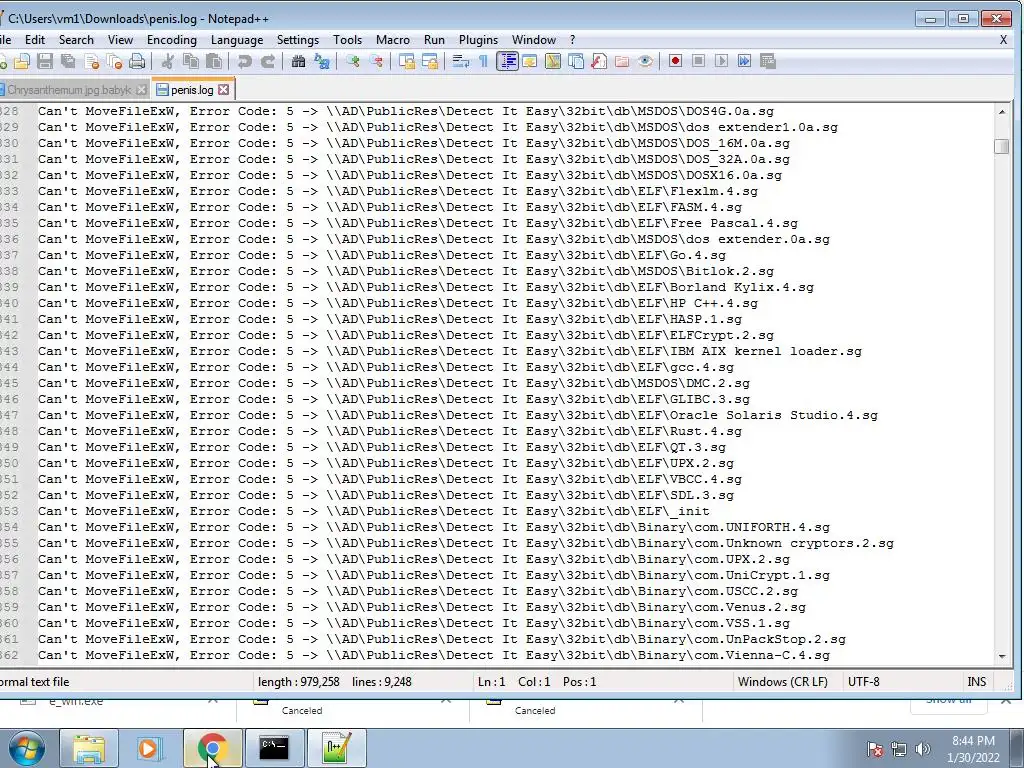Click the 'length : 979,258' status entry

pos(298,682)
